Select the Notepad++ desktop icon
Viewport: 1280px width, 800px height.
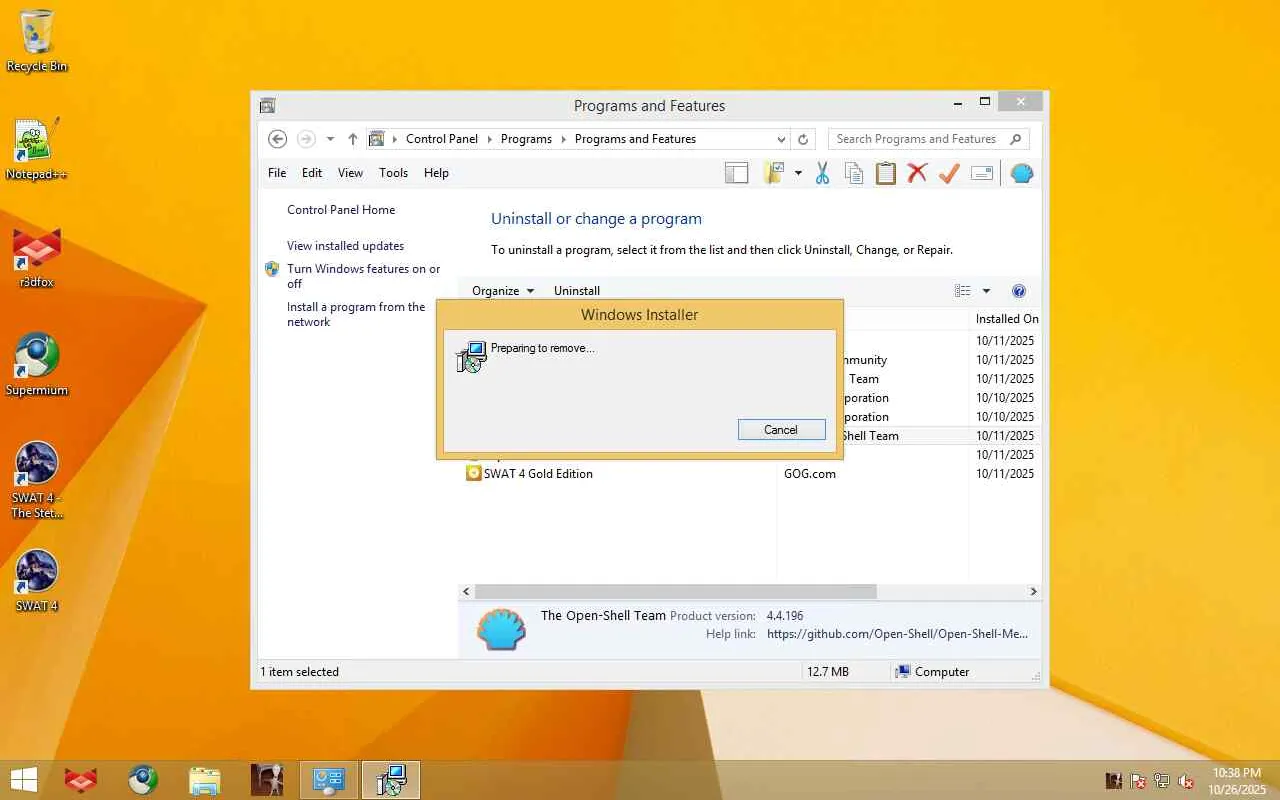(37, 149)
